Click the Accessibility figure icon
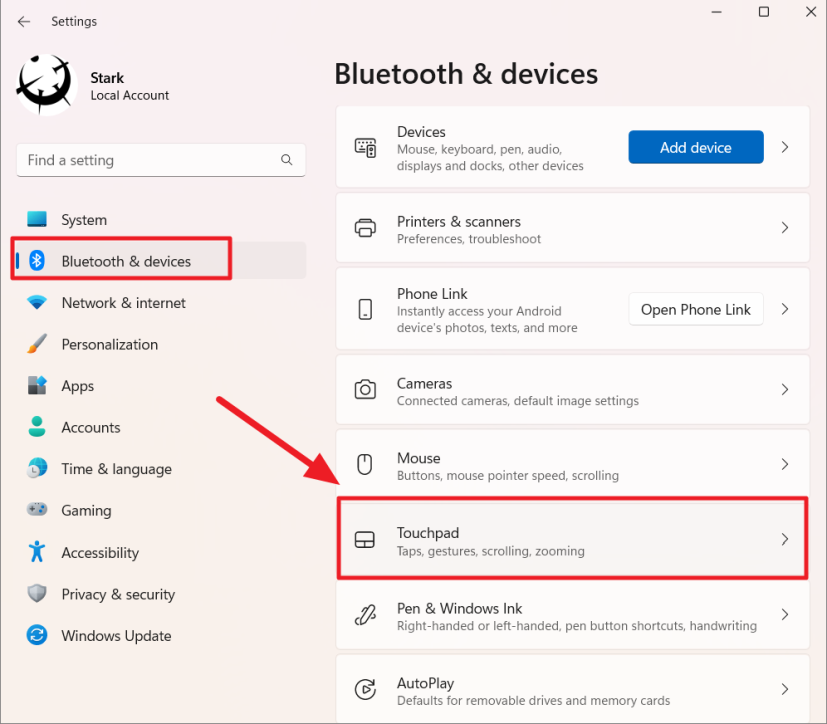Image resolution: width=827 pixels, height=724 pixels. 37,552
